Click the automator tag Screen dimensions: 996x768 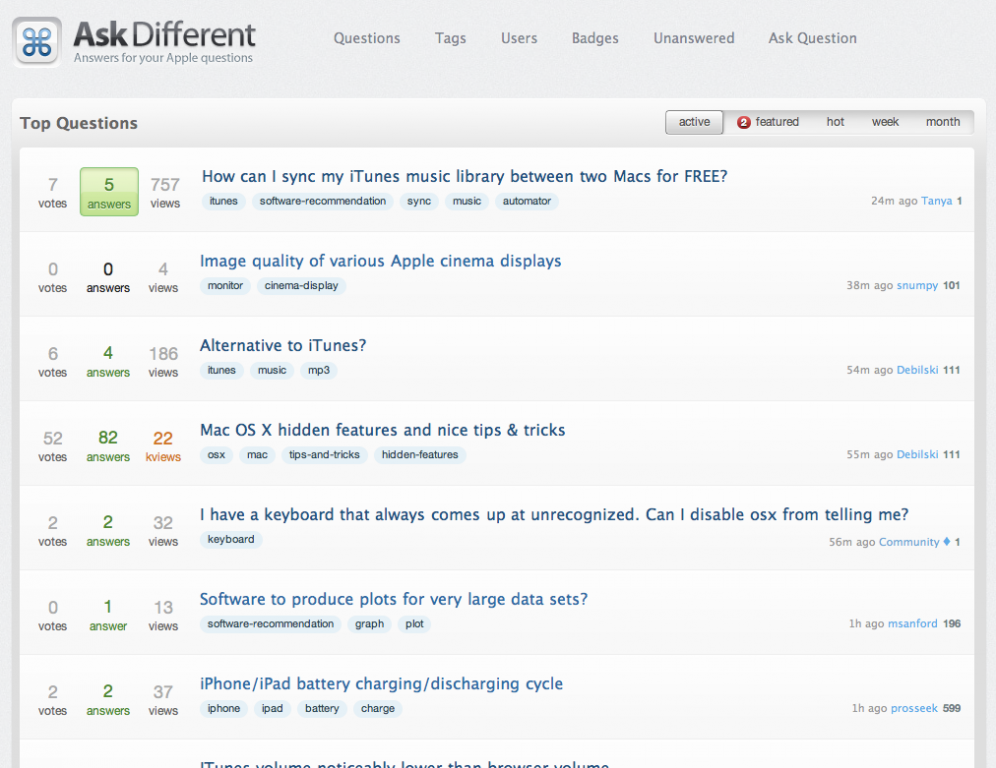527,201
